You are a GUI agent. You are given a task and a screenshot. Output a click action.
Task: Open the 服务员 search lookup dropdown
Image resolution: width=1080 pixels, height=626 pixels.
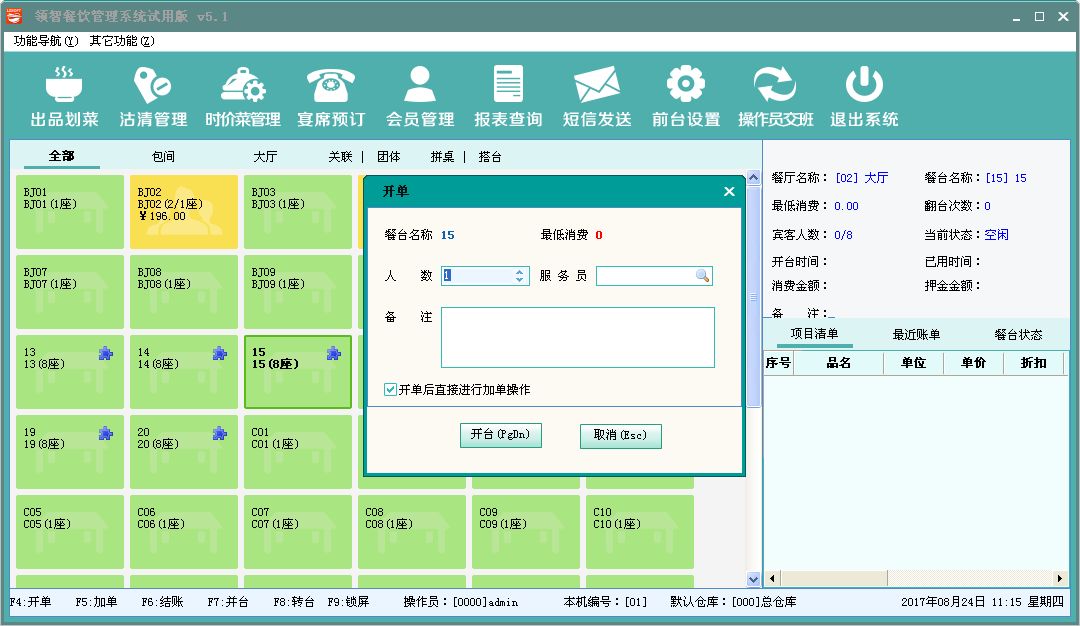point(702,276)
